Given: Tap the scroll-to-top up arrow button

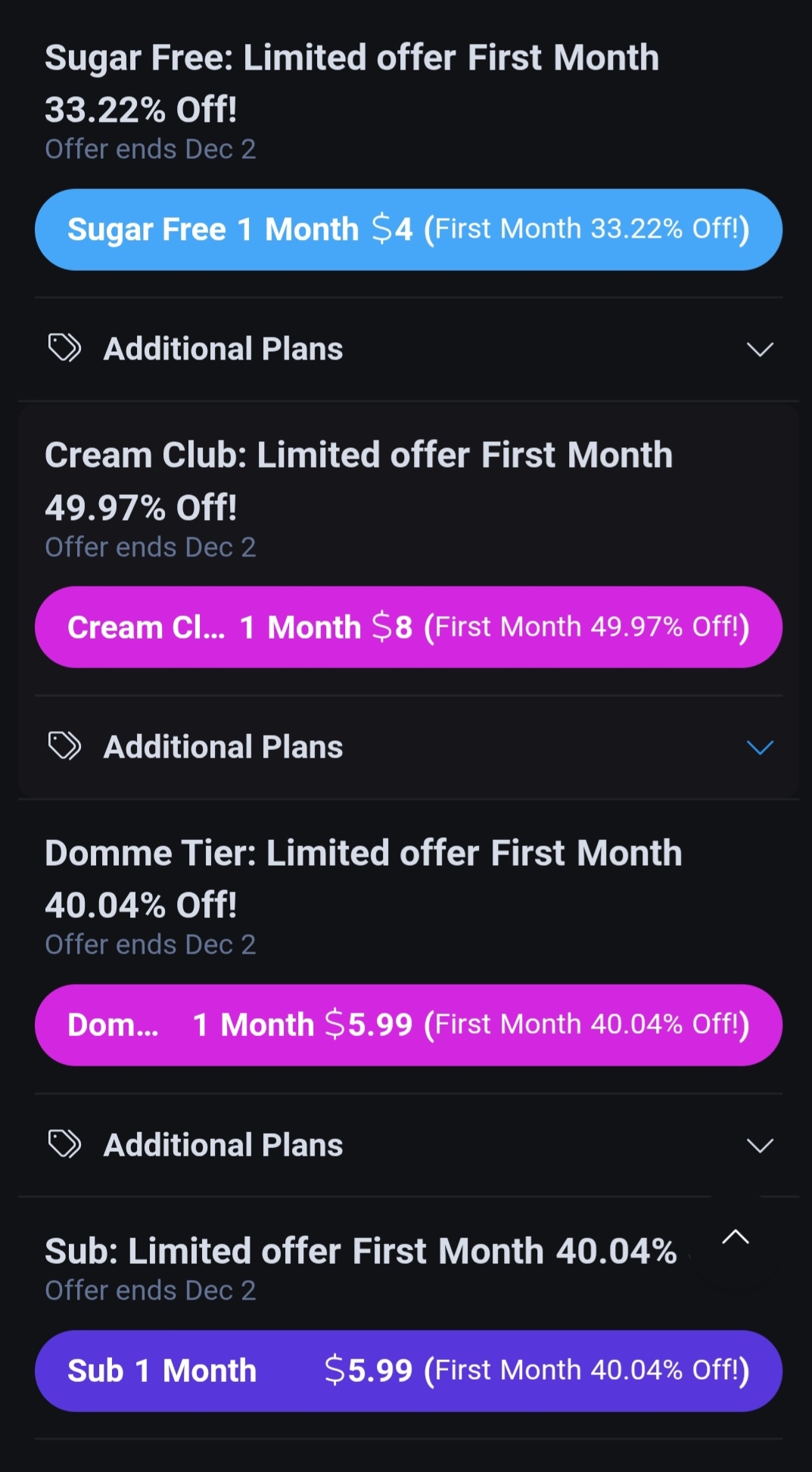Looking at the screenshot, I should 735,1238.
